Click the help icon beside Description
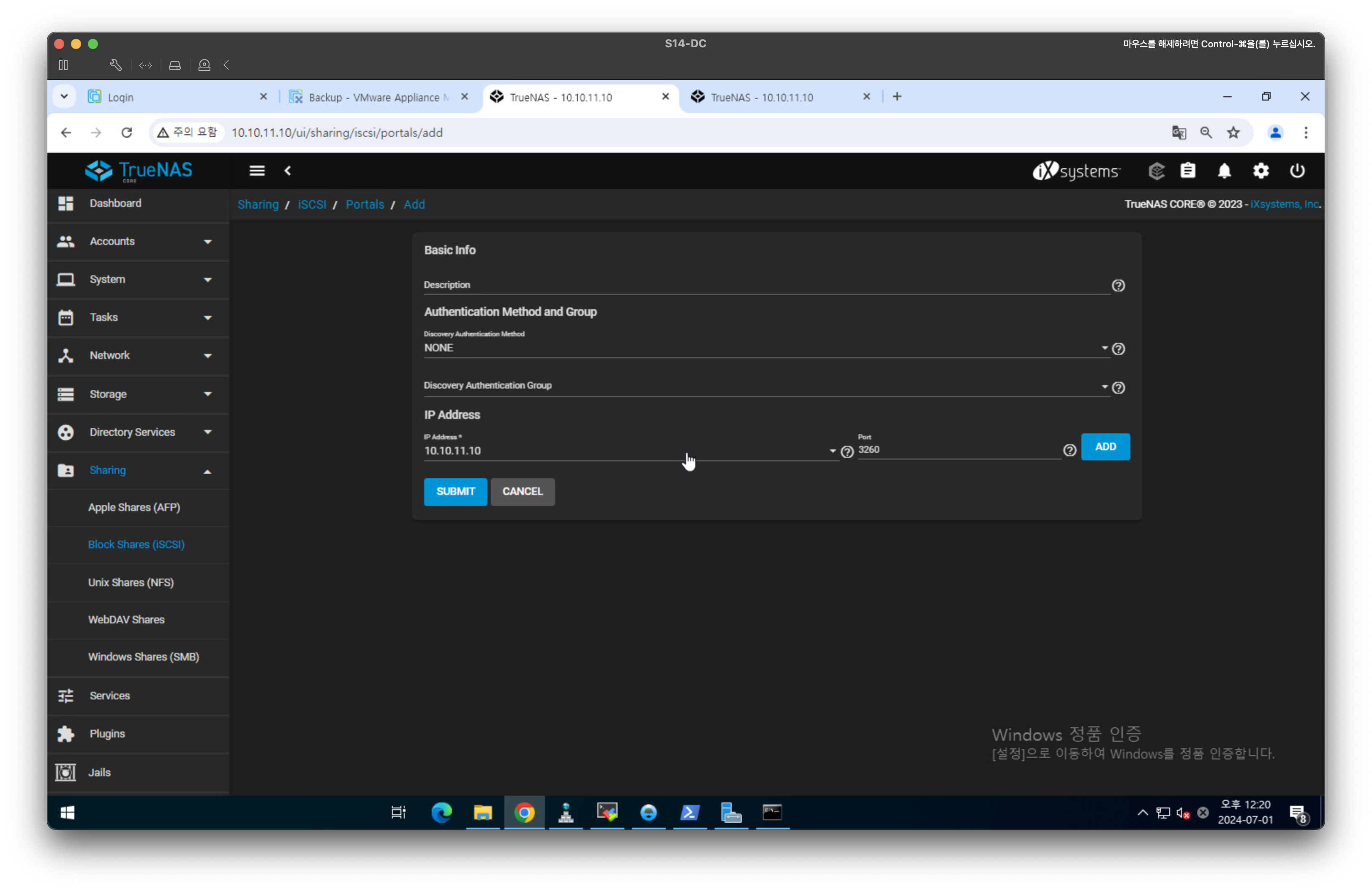Image resolution: width=1372 pixels, height=892 pixels. [x=1119, y=286]
